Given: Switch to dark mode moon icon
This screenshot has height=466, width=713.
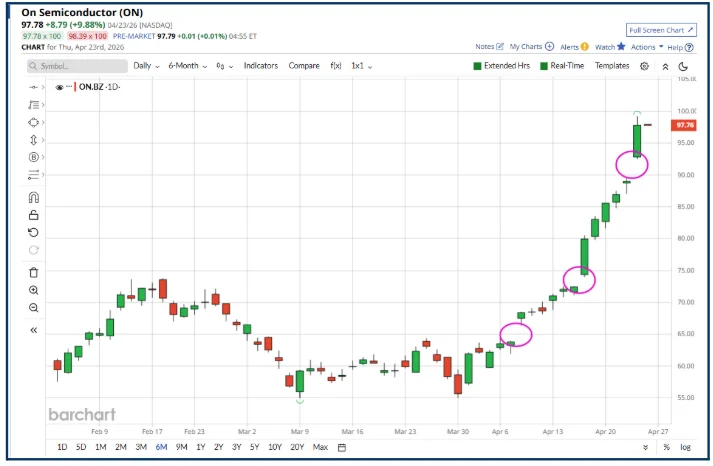Looking at the screenshot, I should pyautogui.click(x=683, y=66).
